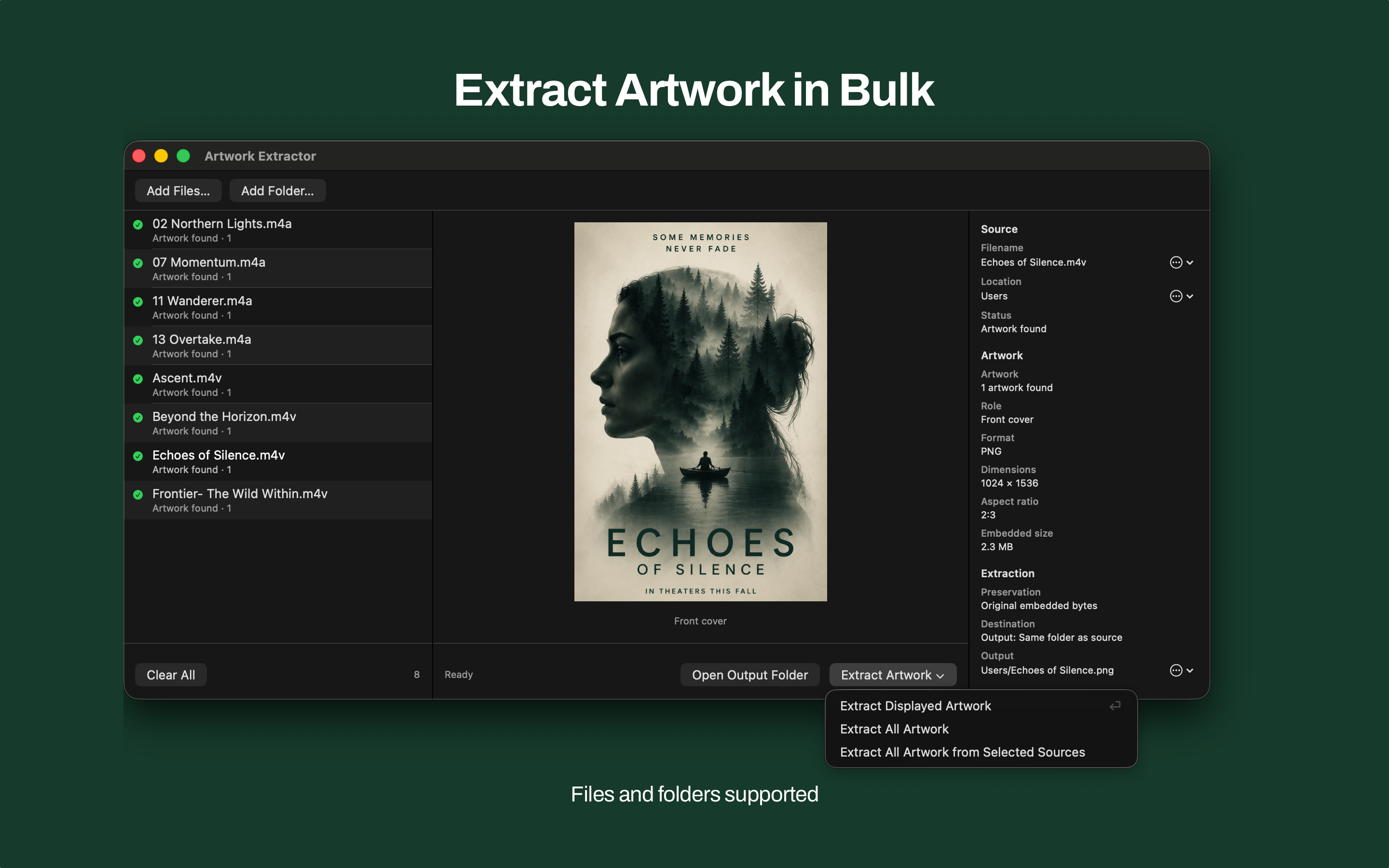Image resolution: width=1389 pixels, height=868 pixels.
Task: Click green check icon for 11 Wanderer.m4a
Action: [138, 301]
